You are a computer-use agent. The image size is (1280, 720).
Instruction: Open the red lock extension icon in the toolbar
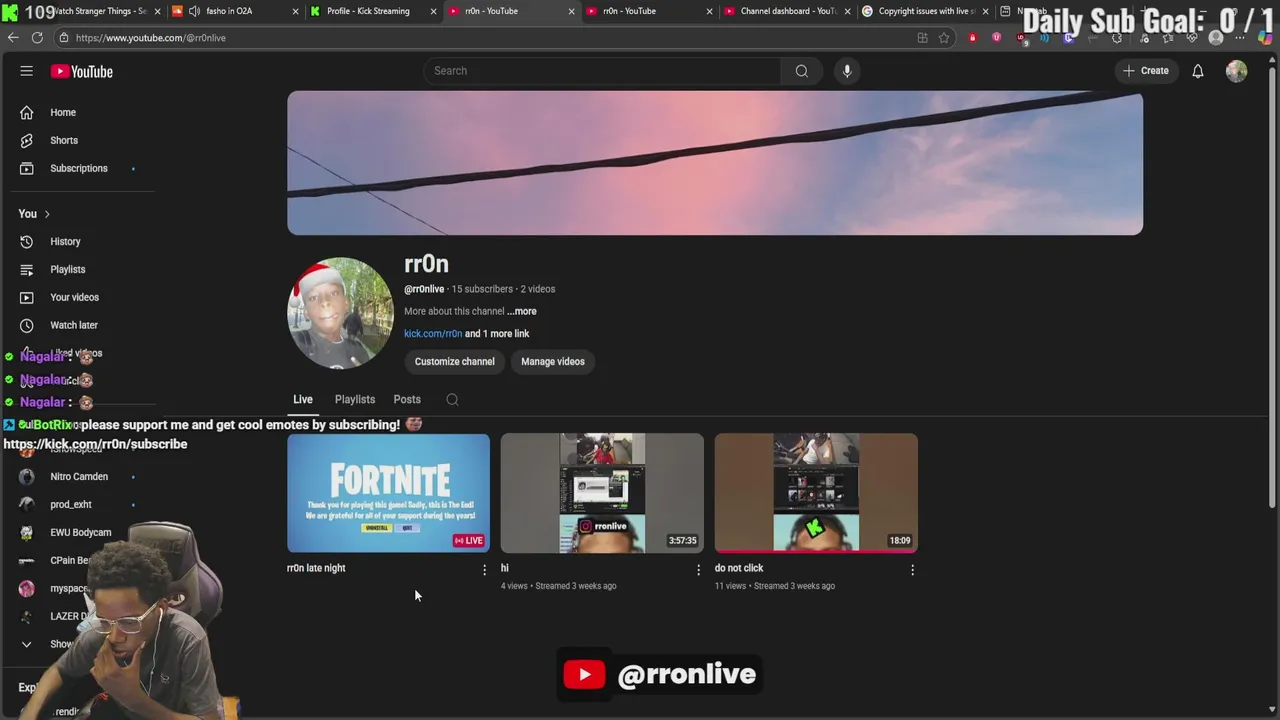(x=972, y=38)
